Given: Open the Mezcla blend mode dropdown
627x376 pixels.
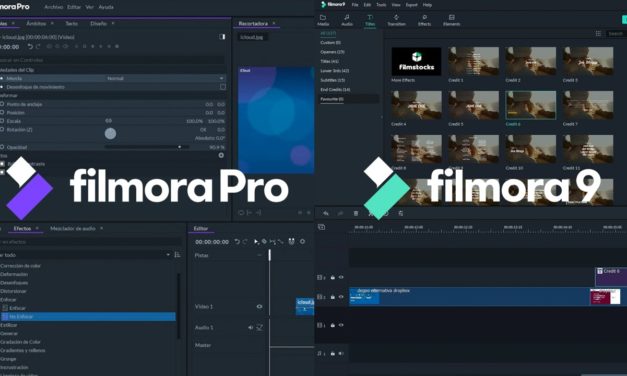Looking at the screenshot, I should 165,78.
